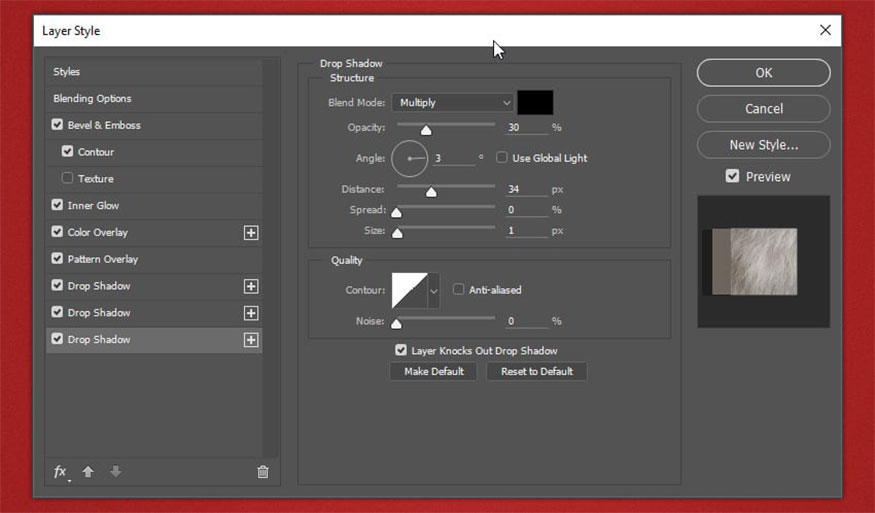The width and height of the screenshot is (875, 513).
Task: Enable Anti-aliased checkbox
Action: click(459, 290)
